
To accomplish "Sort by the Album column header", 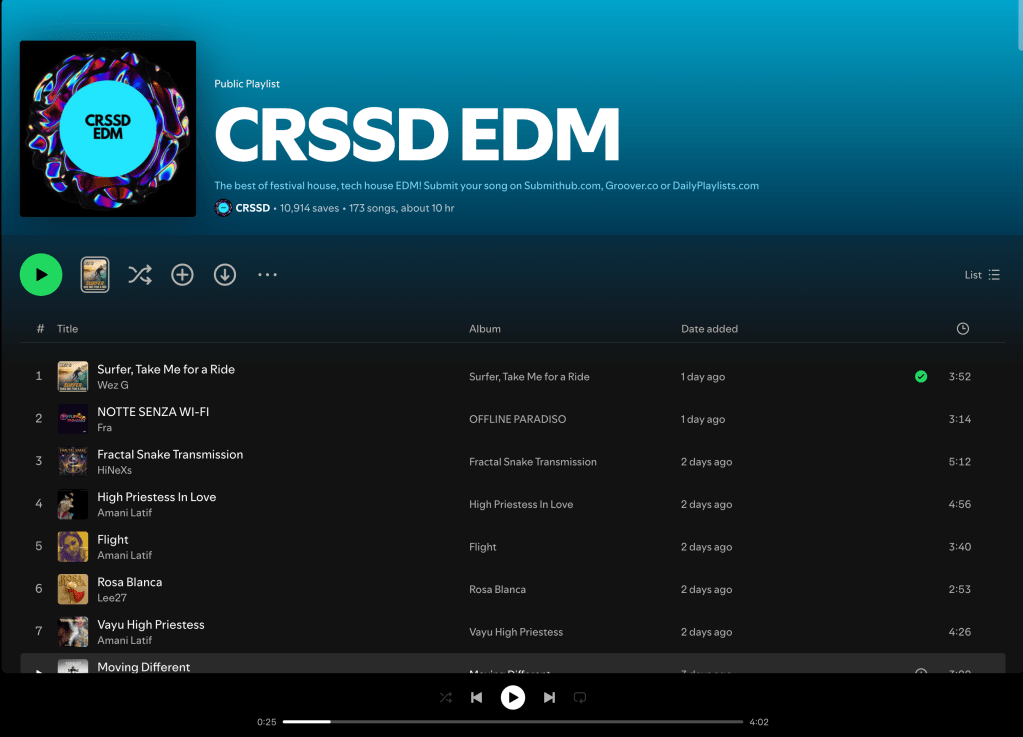I will point(485,329).
